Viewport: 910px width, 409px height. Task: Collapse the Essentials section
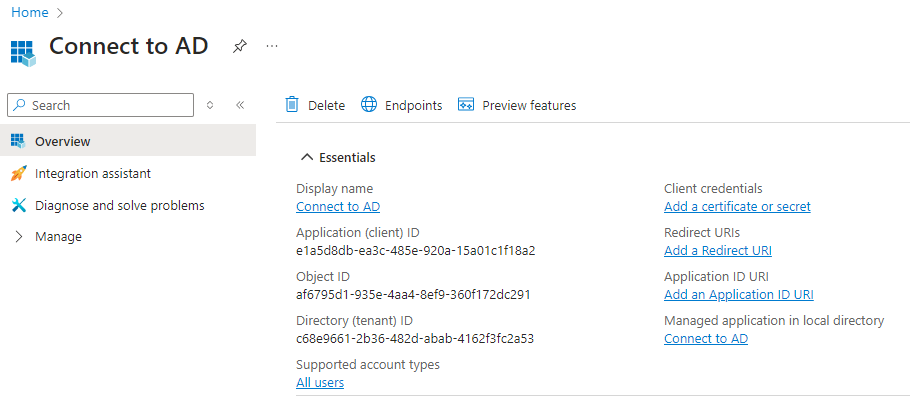(307, 157)
